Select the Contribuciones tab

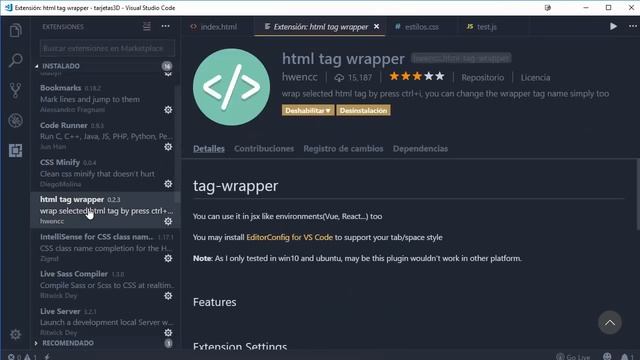pyautogui.click(x=264, y=149)
